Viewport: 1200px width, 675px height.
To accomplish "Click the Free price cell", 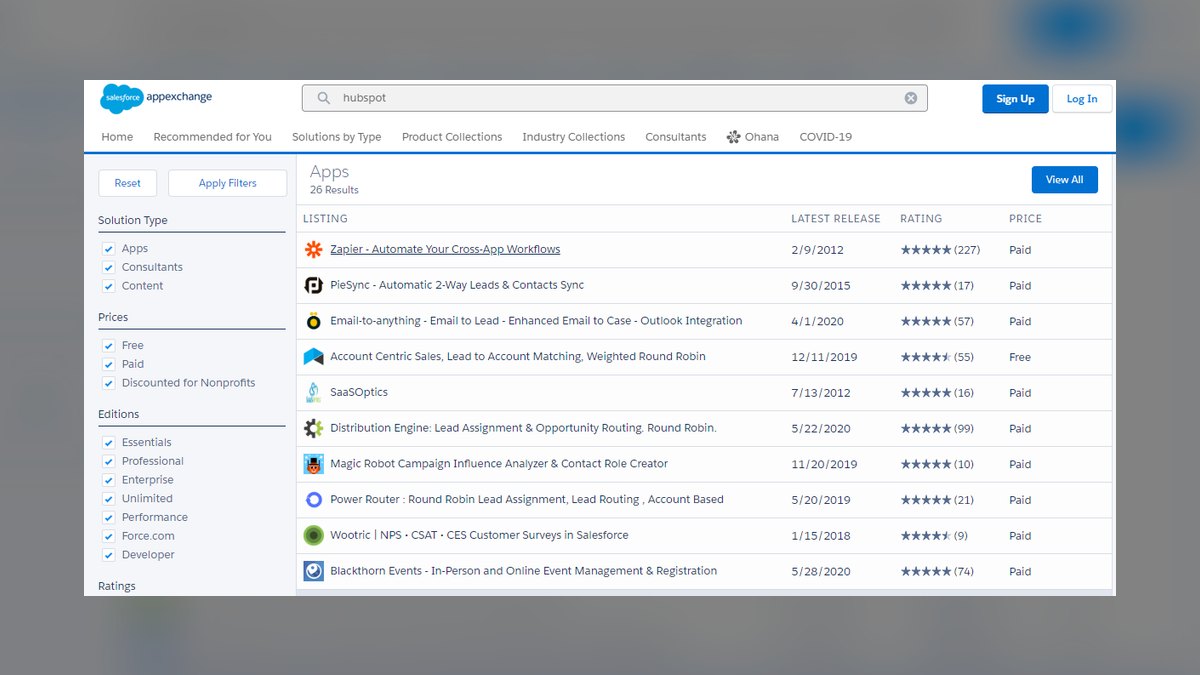I will [1020, 357].
